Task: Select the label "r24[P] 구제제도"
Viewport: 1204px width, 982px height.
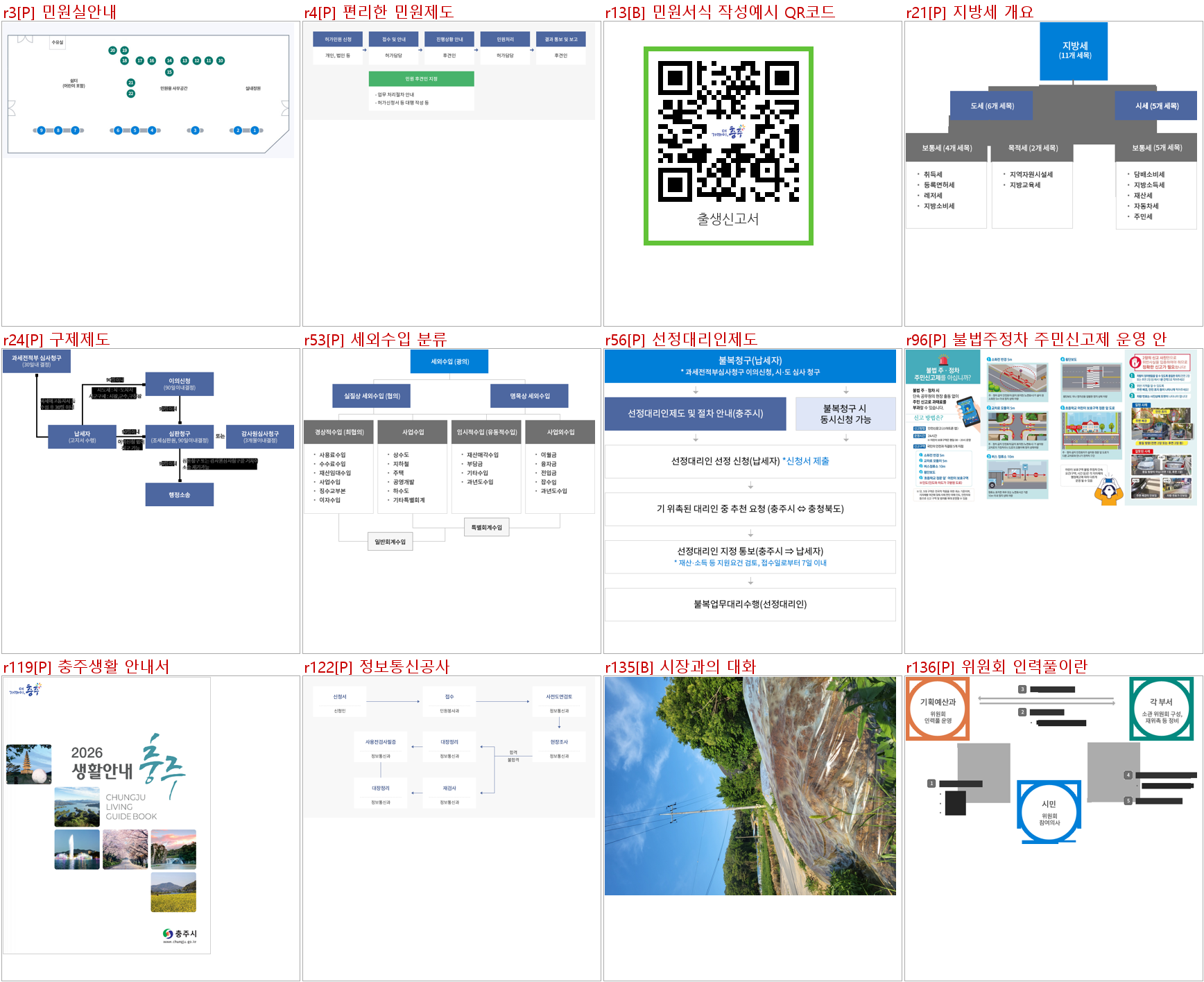Action: click(56, 339)
